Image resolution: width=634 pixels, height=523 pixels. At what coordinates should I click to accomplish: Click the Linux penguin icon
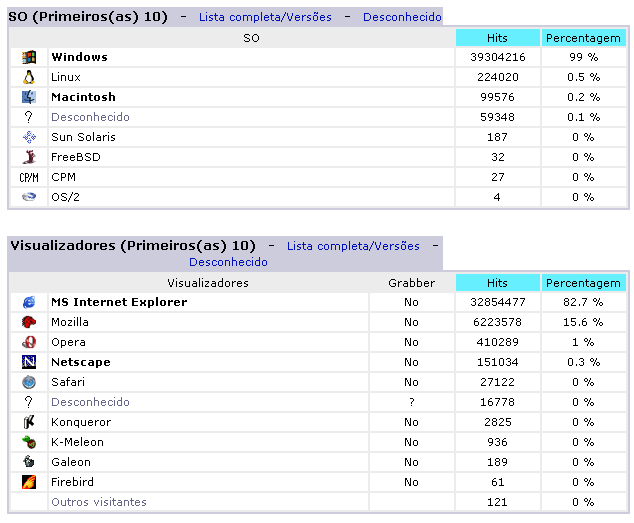click(x=29, y=77)
